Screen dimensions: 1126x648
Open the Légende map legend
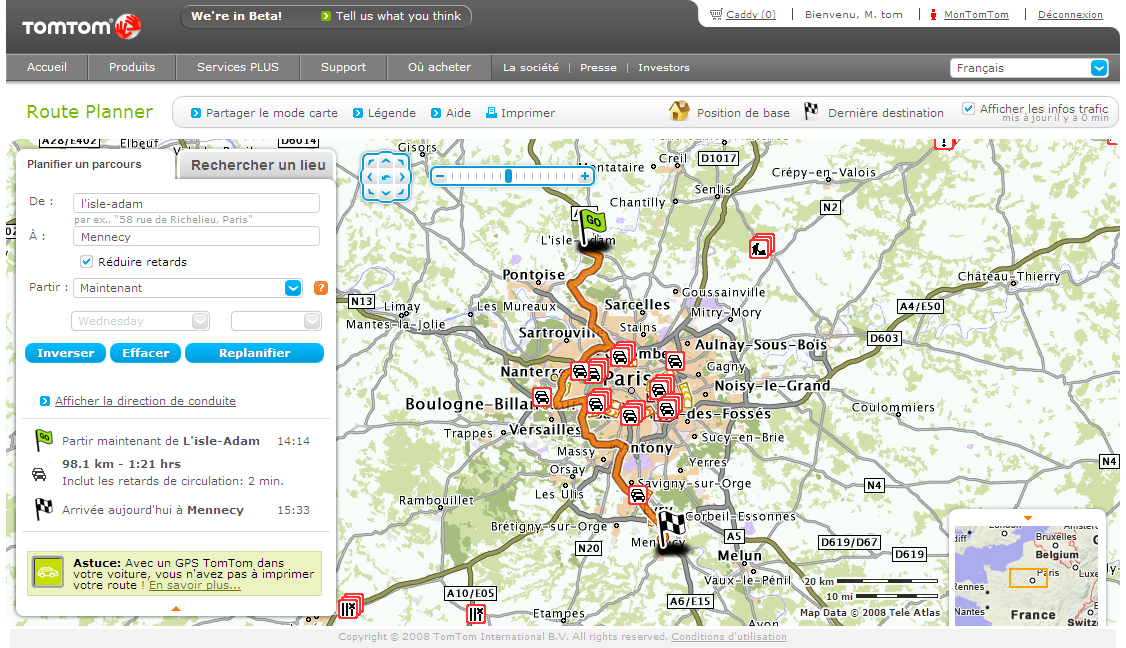click(x=385, y=113)
